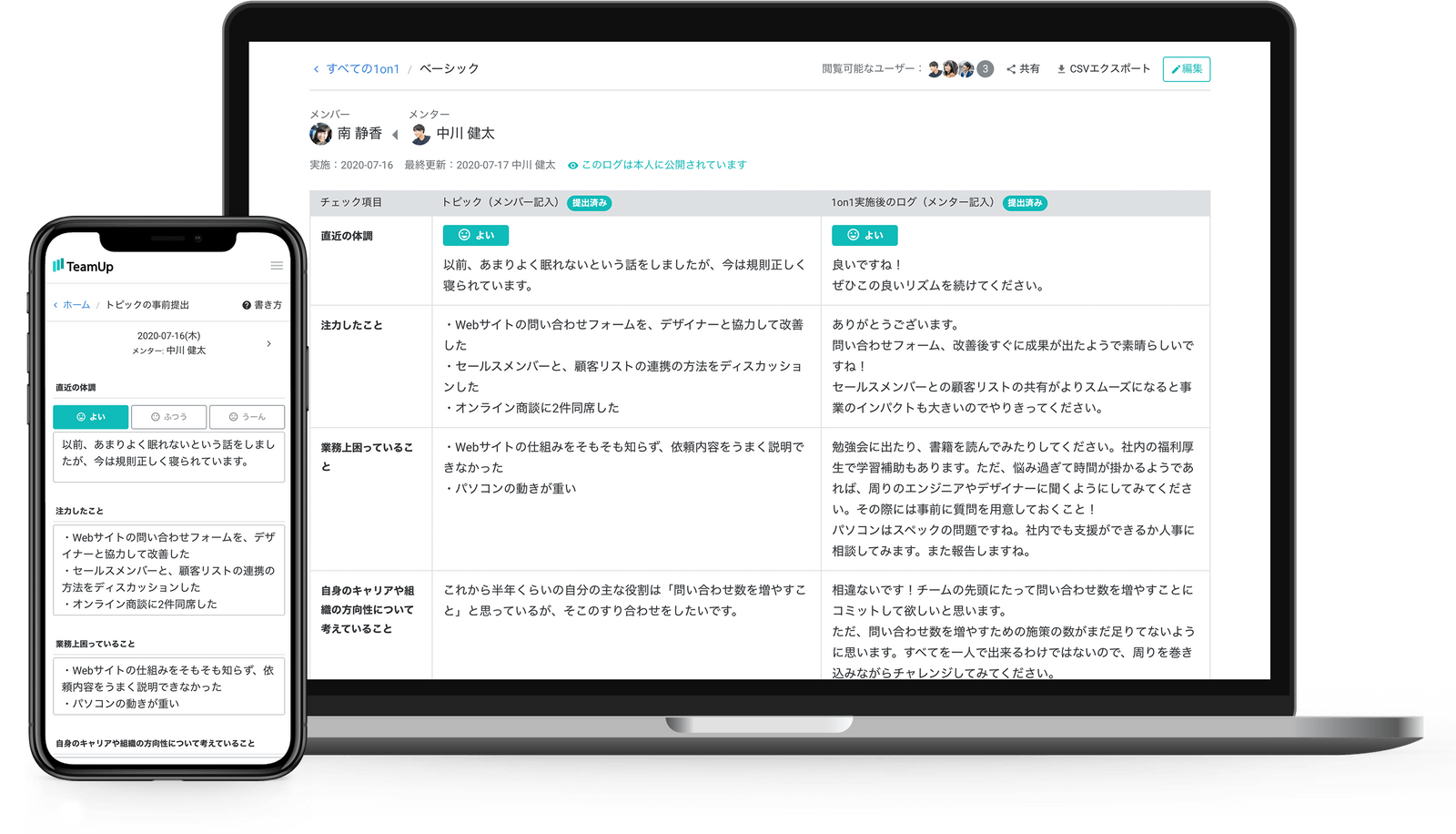Click the viewable users avatar group

pyautogui.click(x=950, y=69)
